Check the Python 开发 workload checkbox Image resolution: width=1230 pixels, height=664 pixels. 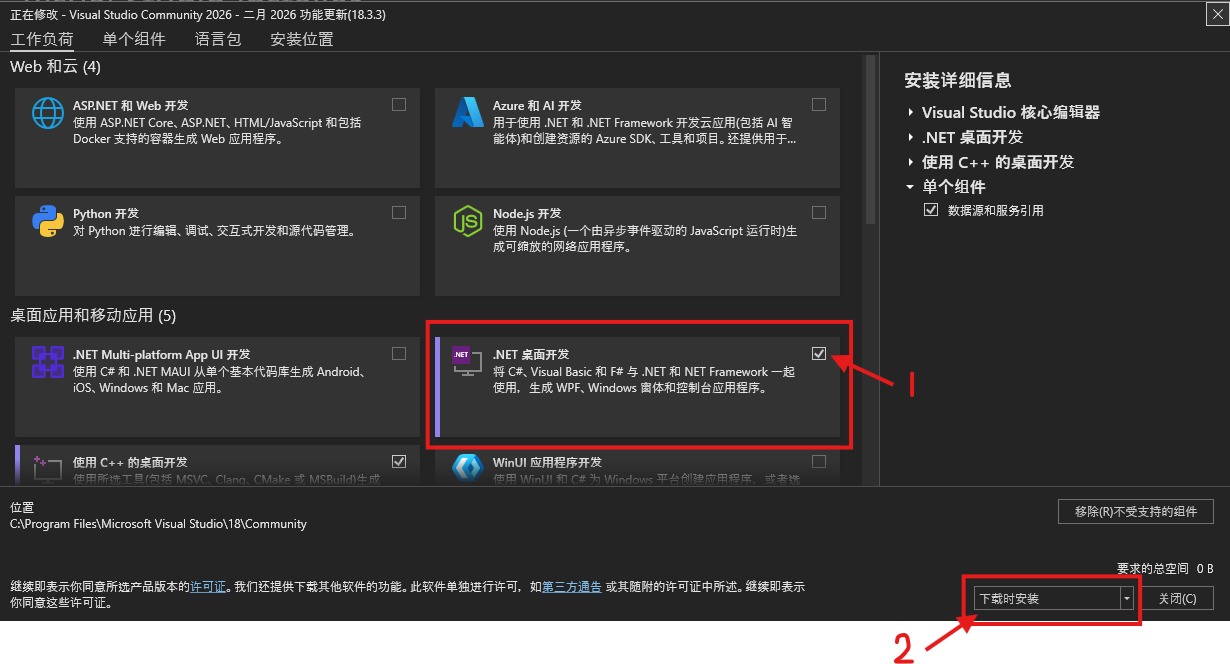click(399, 212)
